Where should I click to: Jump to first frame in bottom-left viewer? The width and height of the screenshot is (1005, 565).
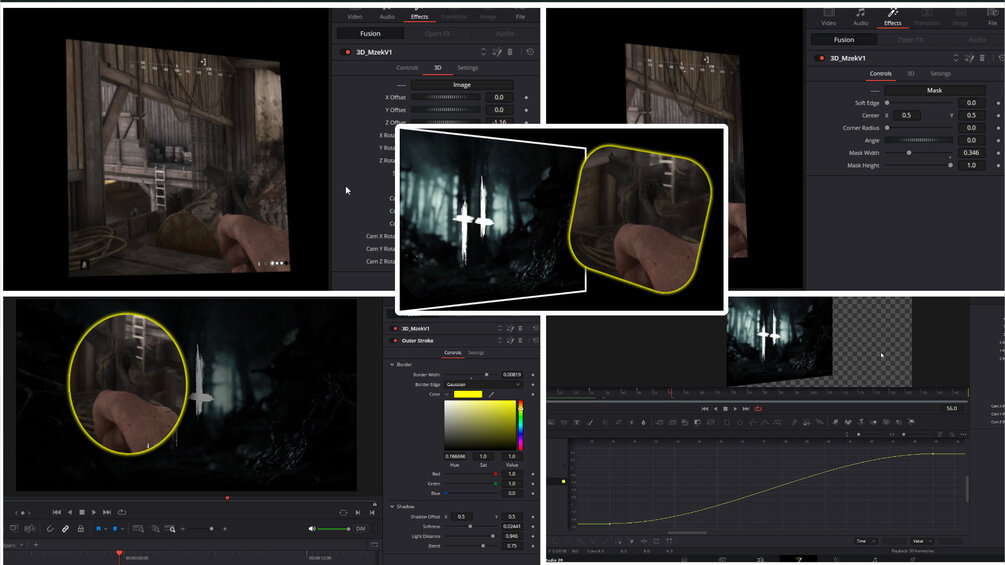[x=56, y=512]
